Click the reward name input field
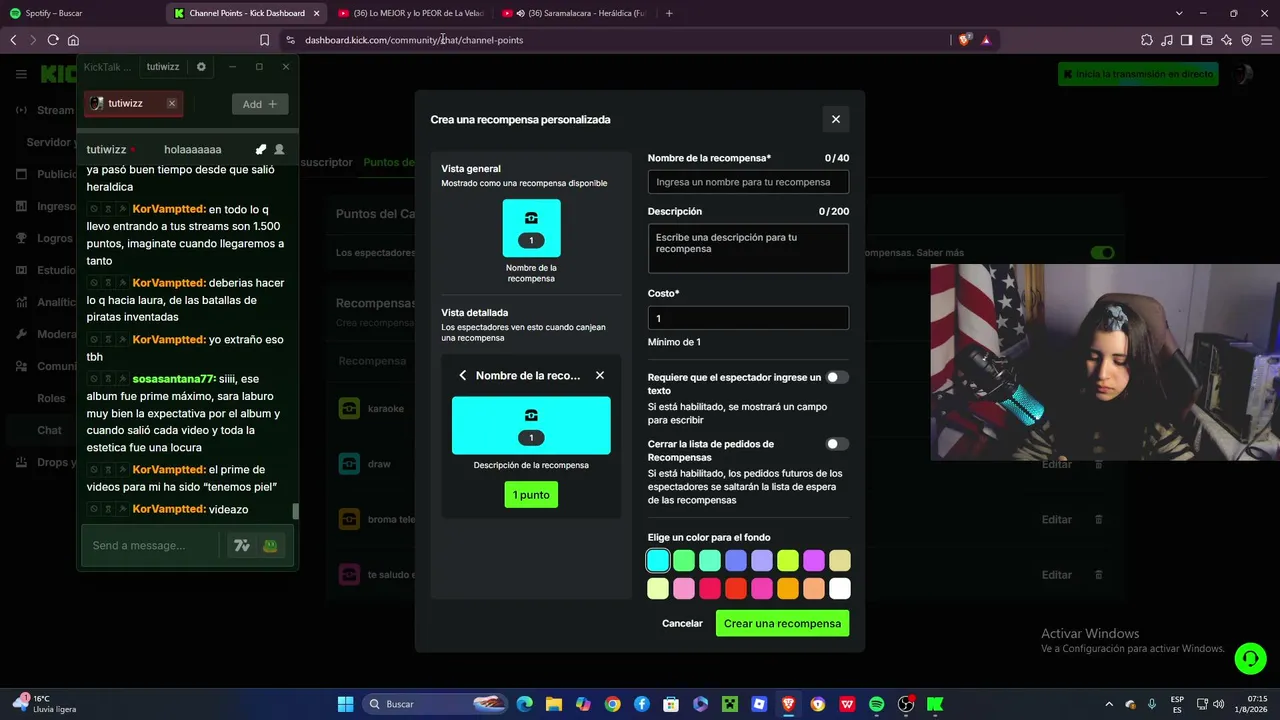1280x720 pixels. click(x=748, y=182)
